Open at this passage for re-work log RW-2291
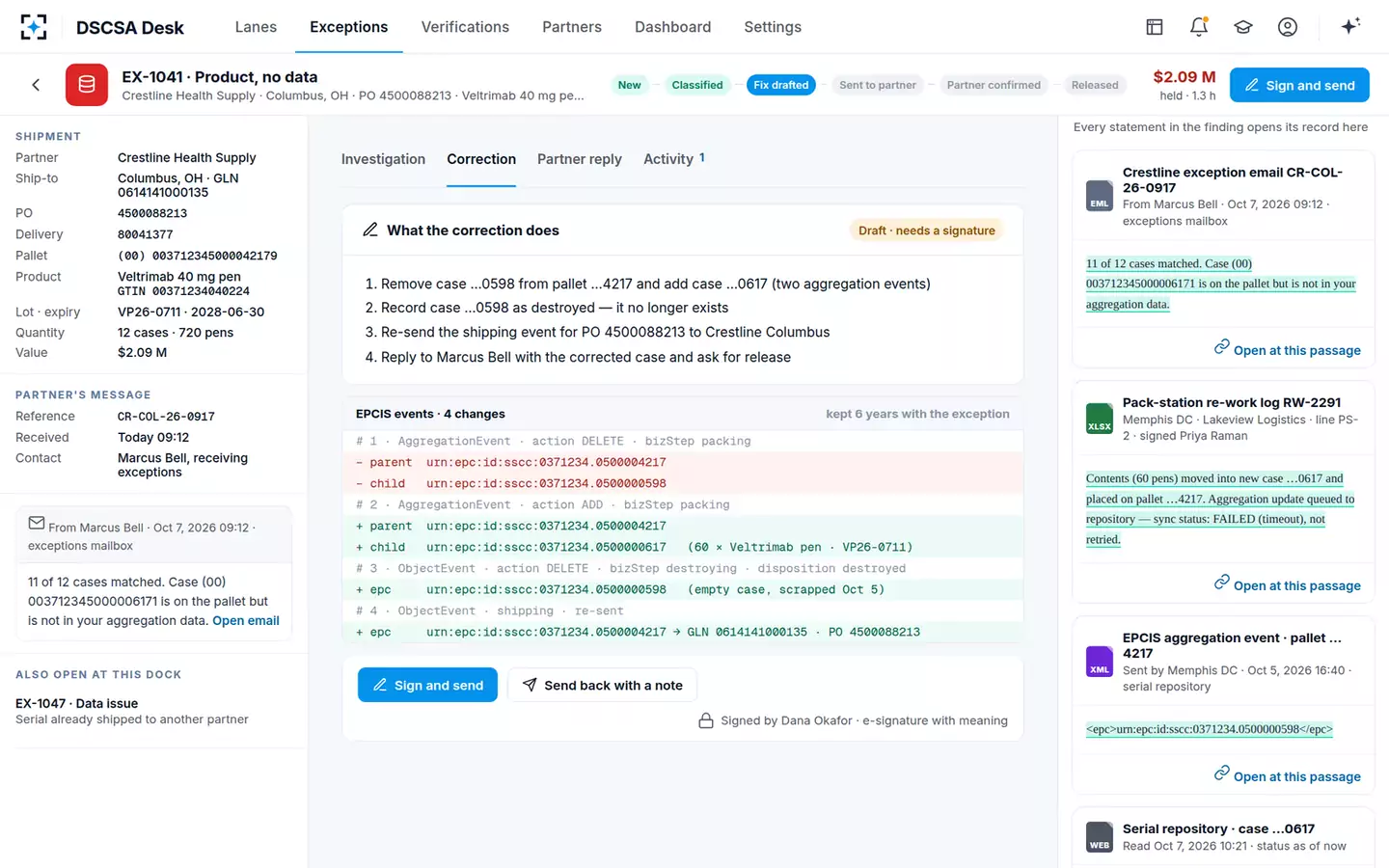This screenshot has width=1389, height=868. pyautogui.click(x=1288, y=584)
